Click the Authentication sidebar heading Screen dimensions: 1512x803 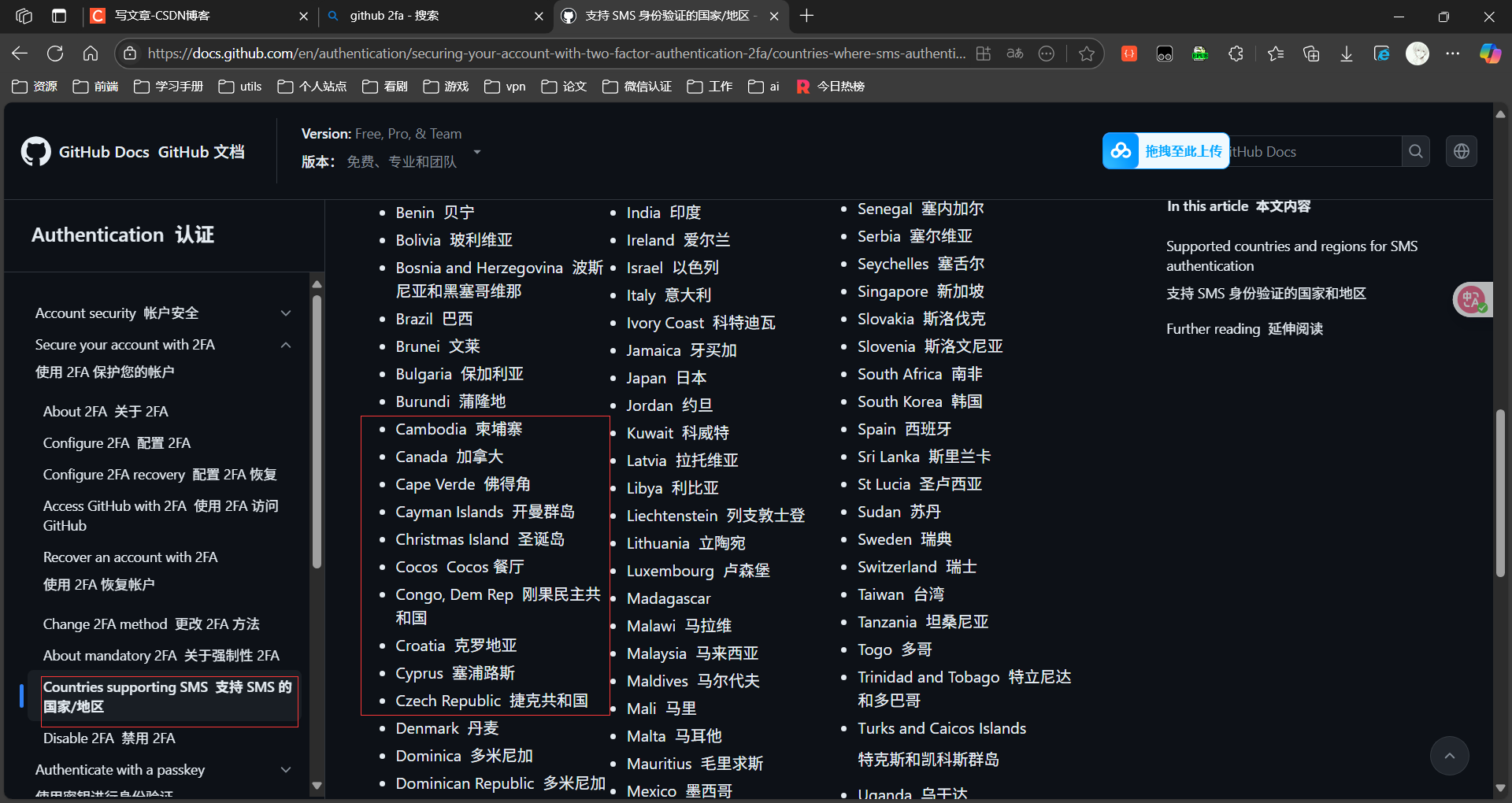pos(123,235)
